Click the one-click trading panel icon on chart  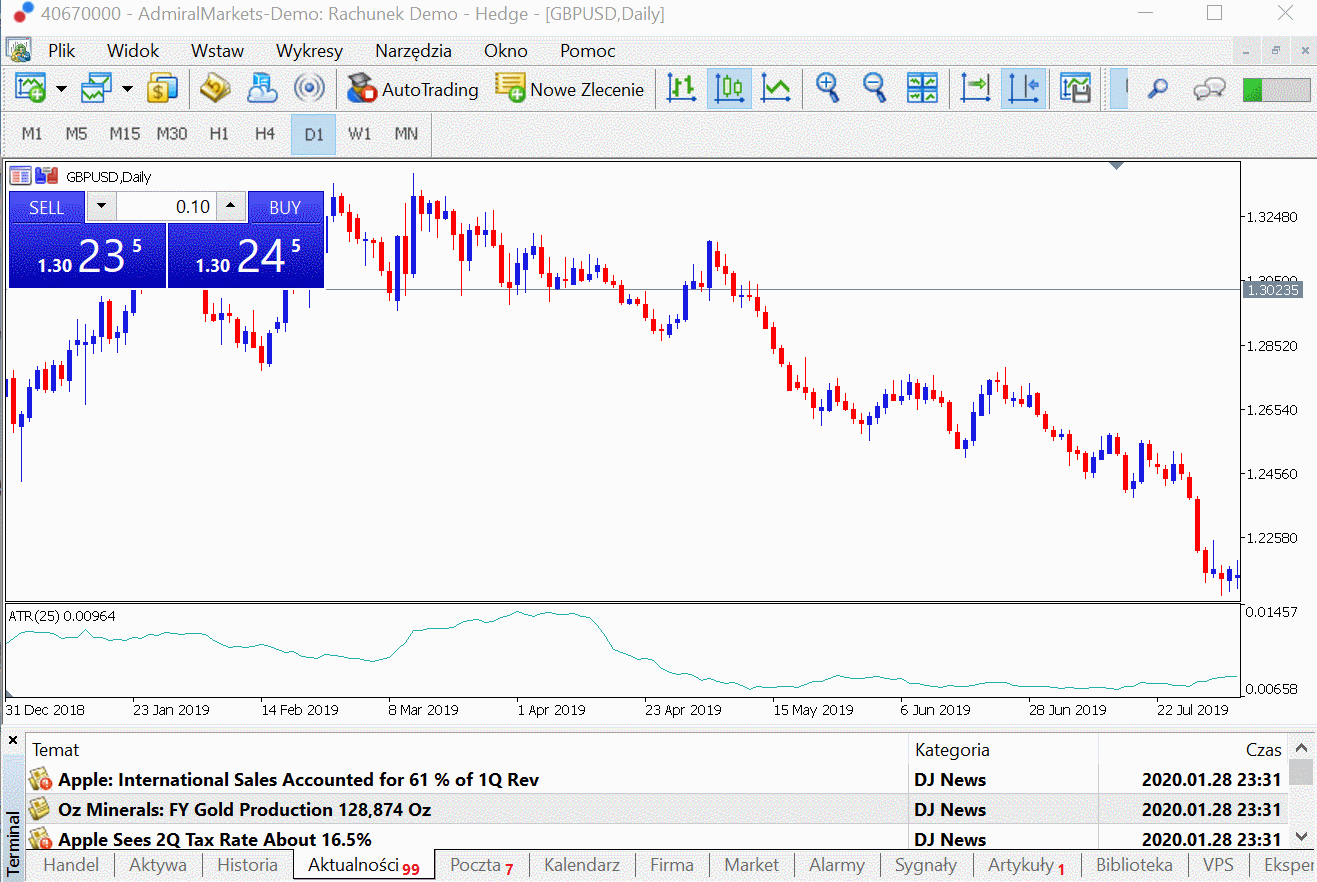click(20, 177)
